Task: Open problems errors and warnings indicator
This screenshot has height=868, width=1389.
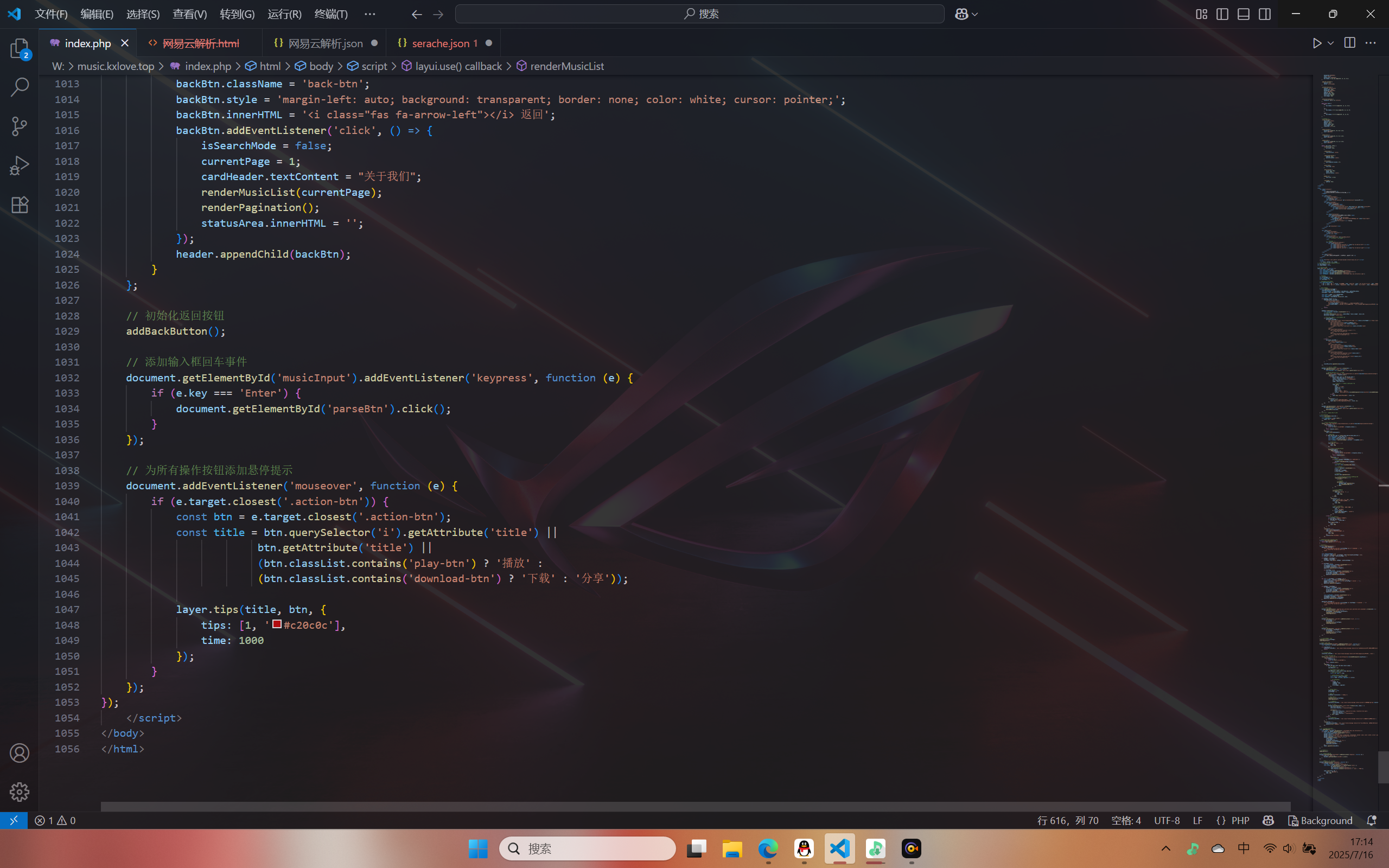Action: [55, 820]
